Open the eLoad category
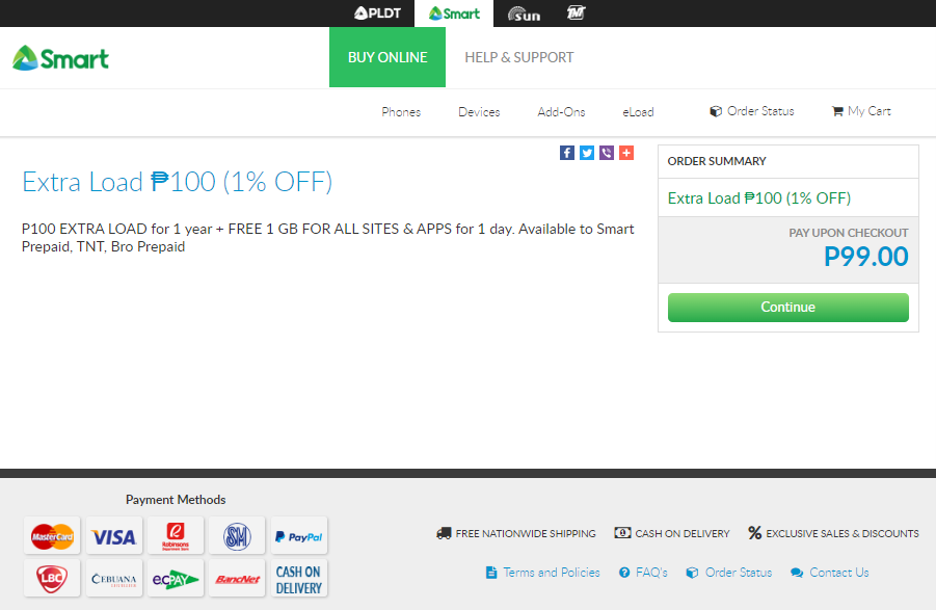Viewport: 936px width, 610px height. [x=638, y=112]
